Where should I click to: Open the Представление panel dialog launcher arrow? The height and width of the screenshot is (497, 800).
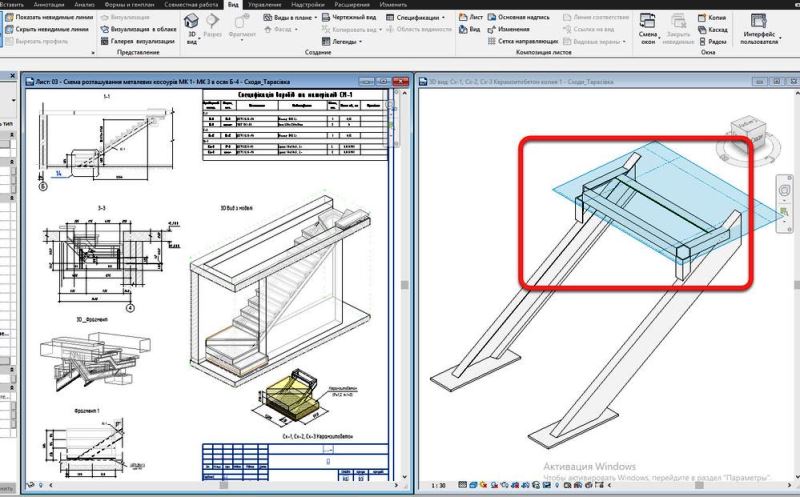point(93,53)
